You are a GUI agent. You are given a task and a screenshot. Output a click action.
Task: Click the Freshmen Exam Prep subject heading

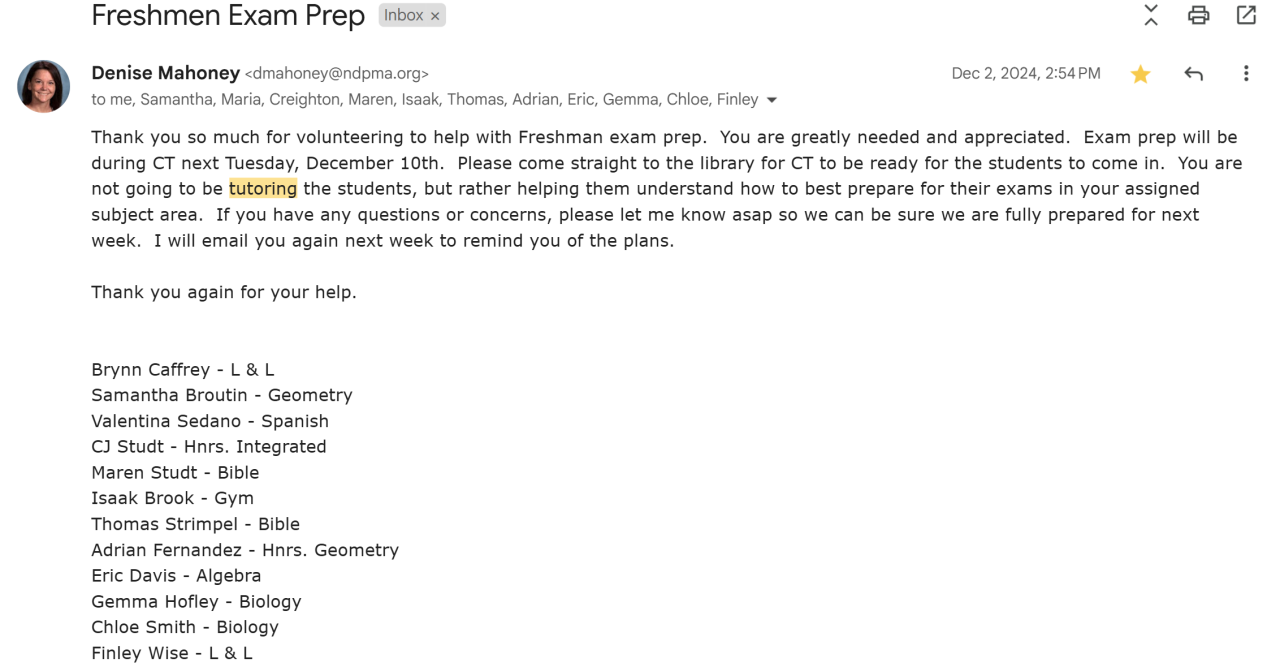(228, 16)
